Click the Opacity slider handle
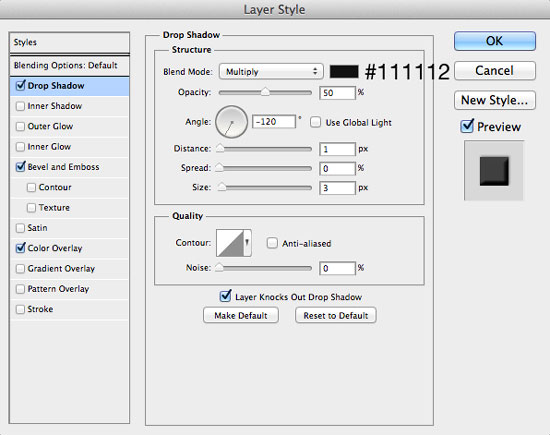The width and height of the screenshot is (550, 435). pos(265,92)
